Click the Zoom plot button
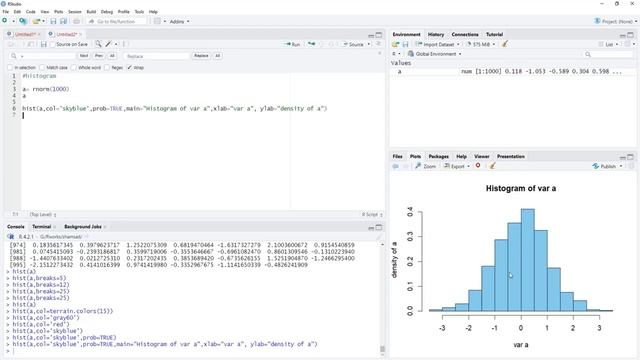This screenshot has width=640, height=360. tap(426, 166)
